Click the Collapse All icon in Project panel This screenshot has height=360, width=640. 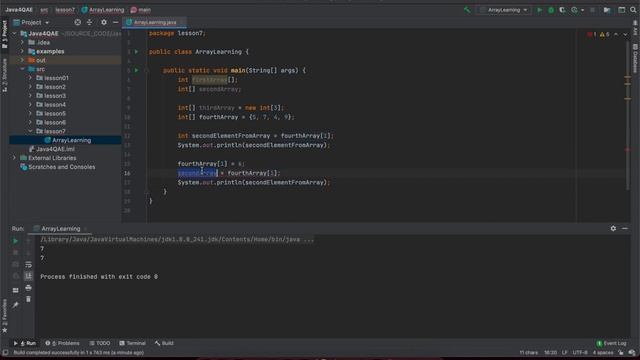pos(89,22)
